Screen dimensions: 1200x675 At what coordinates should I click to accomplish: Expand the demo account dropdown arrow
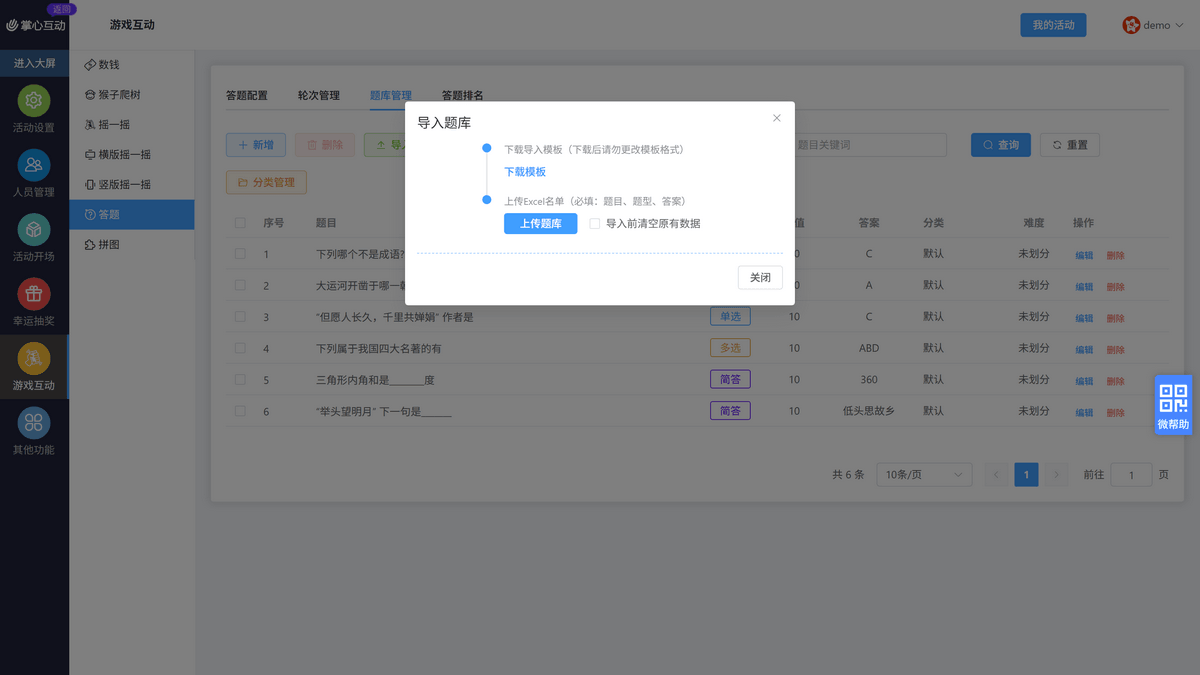(x=1178, y=26)
